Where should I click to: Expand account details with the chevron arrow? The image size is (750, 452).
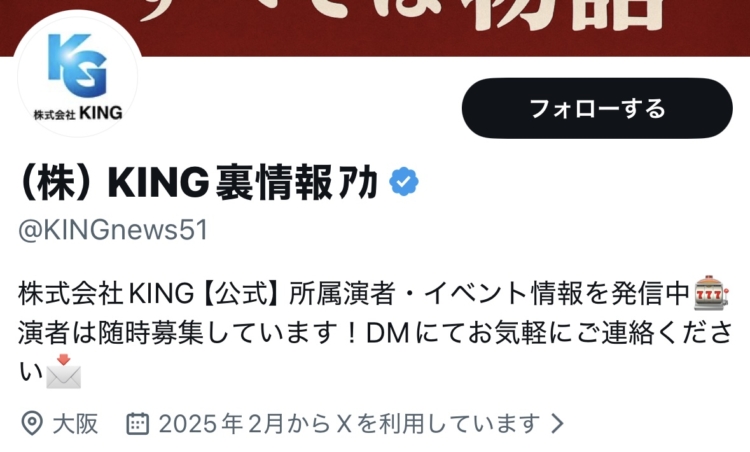pos(557,424)
